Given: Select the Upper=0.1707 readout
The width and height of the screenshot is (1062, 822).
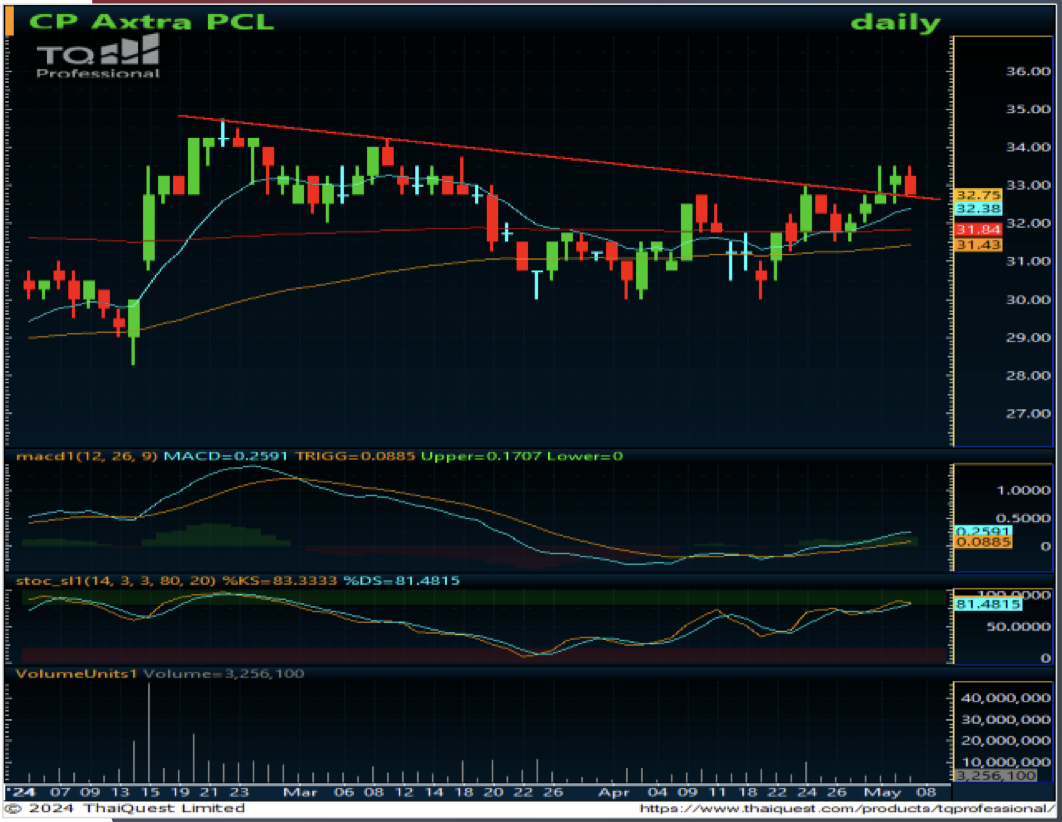Looking at the screenshot, I should (481, 456).
